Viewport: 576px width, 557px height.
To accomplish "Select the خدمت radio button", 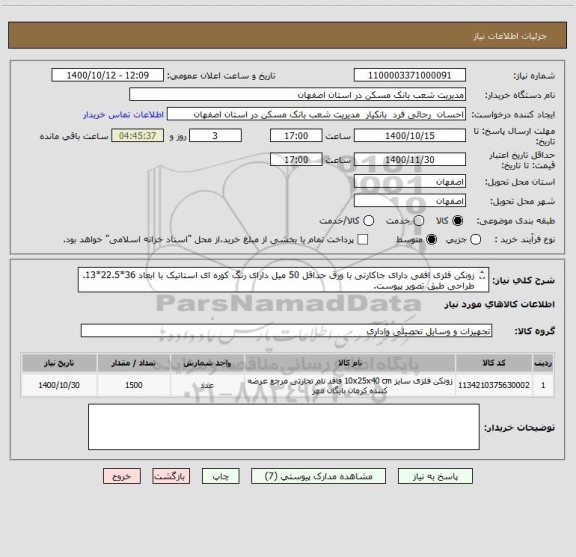I will pyautogui.click(x=419, y=220).
